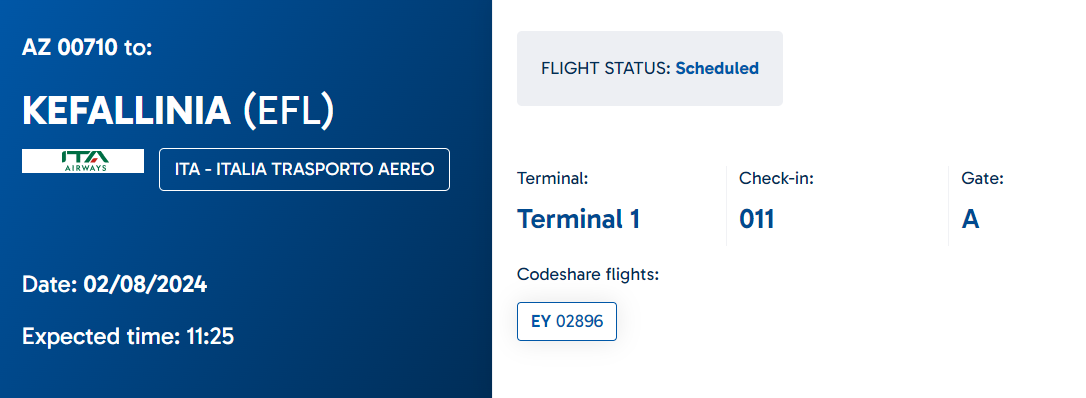The width and height of the screenshot is (1086, 398).
Task: Click the Codeshare flights label
Action: pos(588,275)
